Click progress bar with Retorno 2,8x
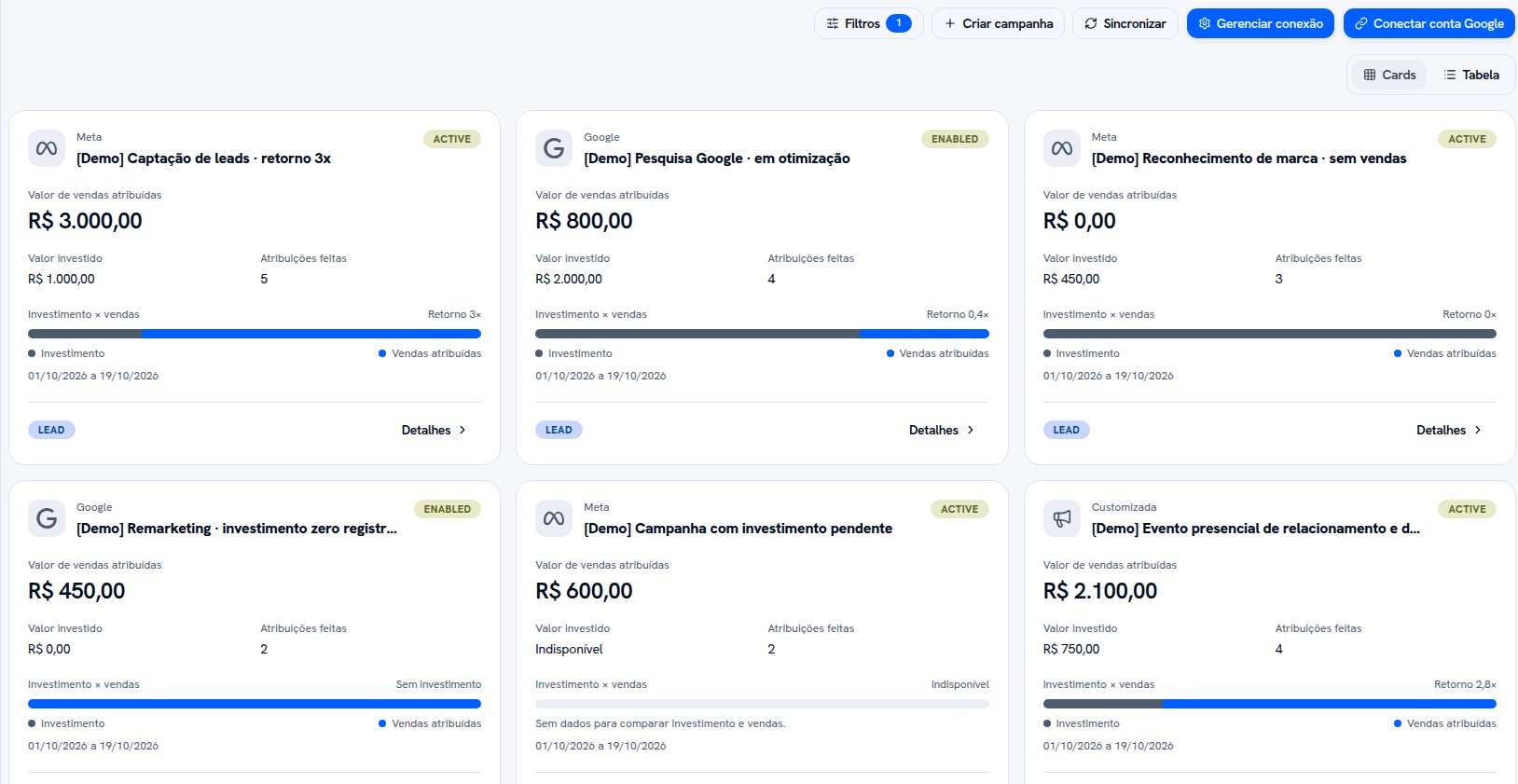Screen dimensions: 1518x784 point(1270,704)
